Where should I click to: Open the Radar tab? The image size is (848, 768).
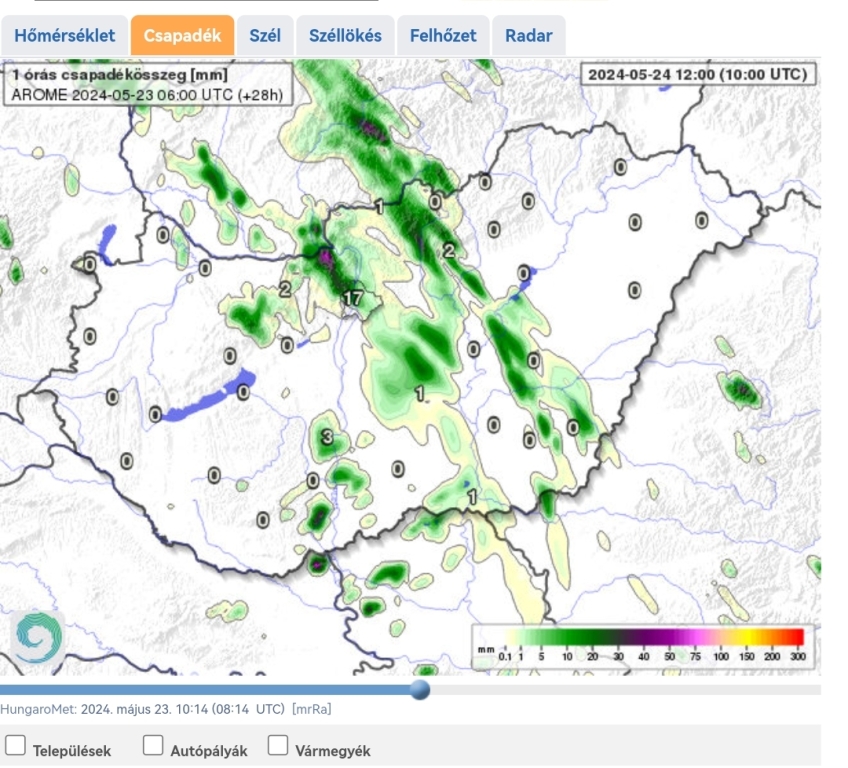coord(529,36)
